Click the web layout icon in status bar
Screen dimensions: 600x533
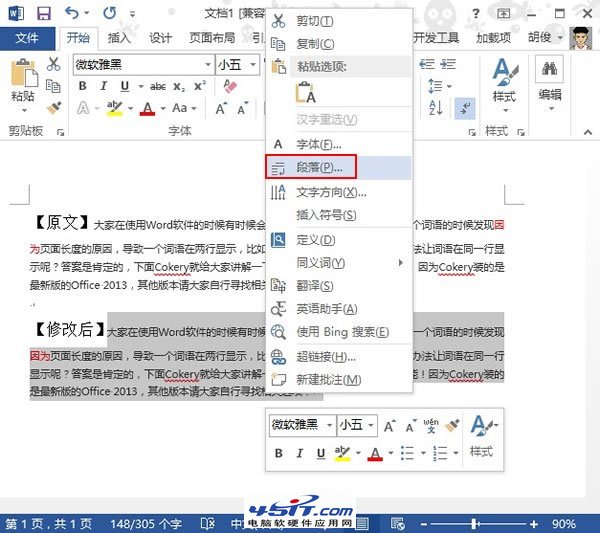click(398, 523)
